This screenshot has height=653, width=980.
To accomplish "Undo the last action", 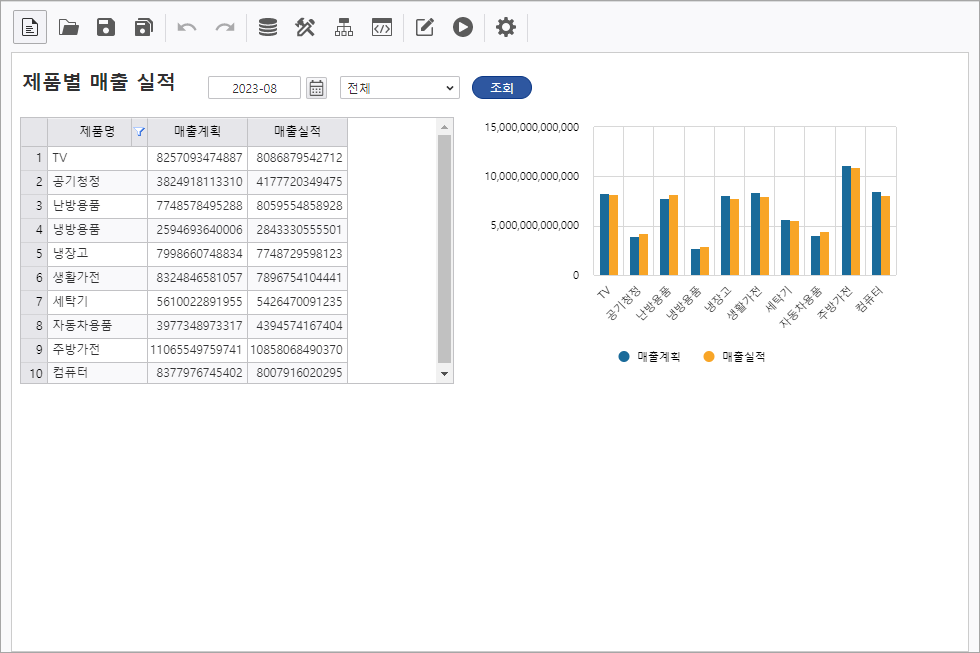I will point(187,27).
